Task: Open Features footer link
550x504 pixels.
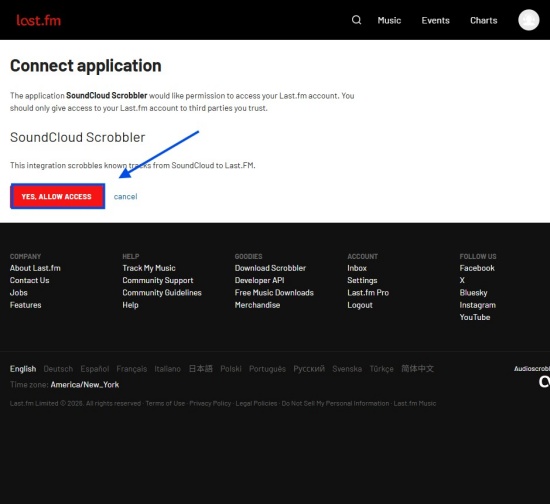Action: pyautogui.click(x=26, y=305)
